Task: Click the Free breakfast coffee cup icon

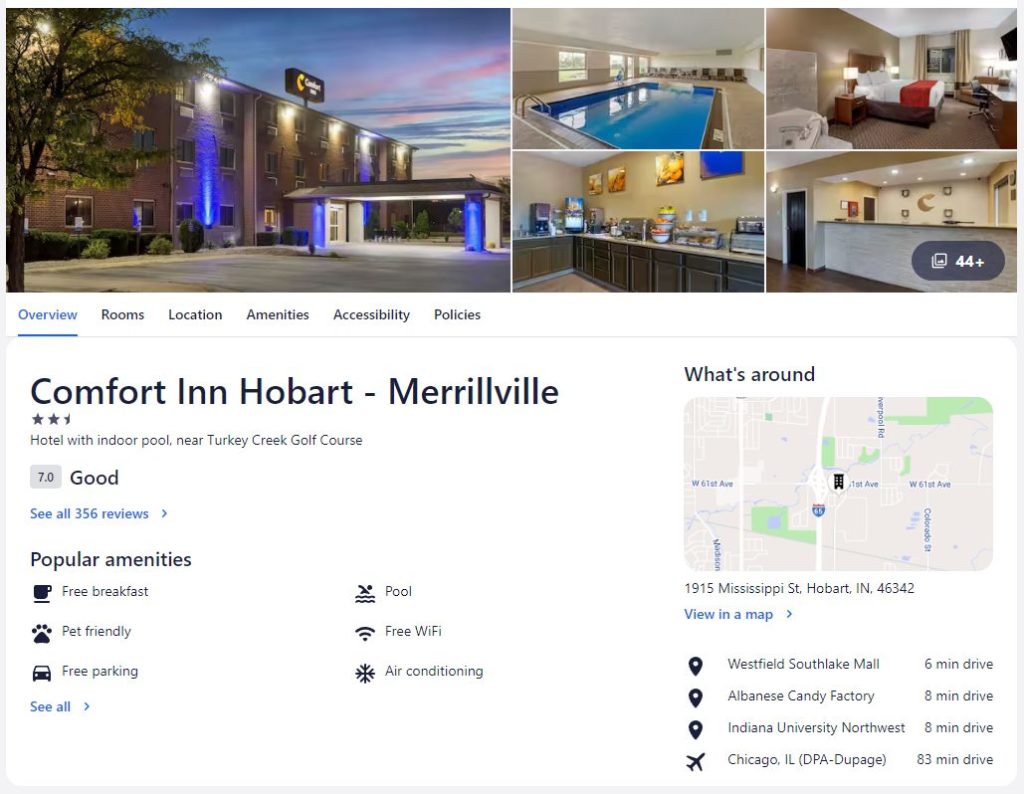Action: click(42, 593)
